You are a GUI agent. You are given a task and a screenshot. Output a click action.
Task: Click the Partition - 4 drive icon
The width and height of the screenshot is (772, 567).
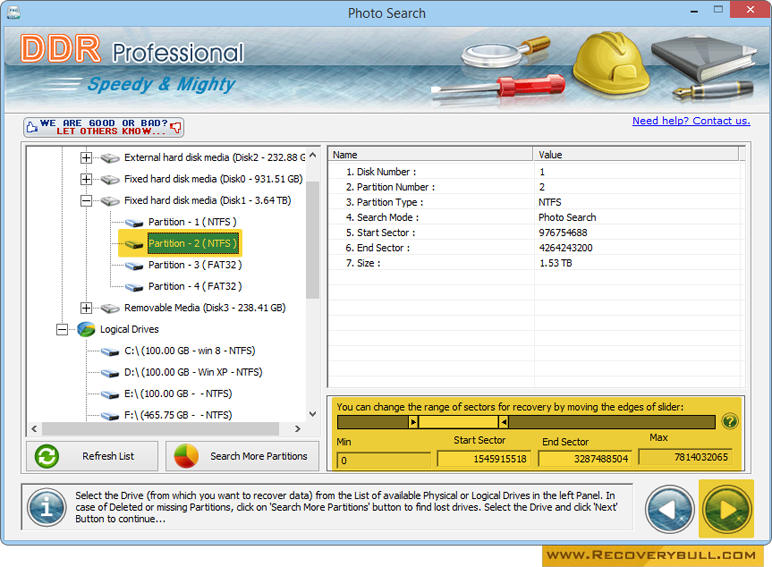coord(134,287)
